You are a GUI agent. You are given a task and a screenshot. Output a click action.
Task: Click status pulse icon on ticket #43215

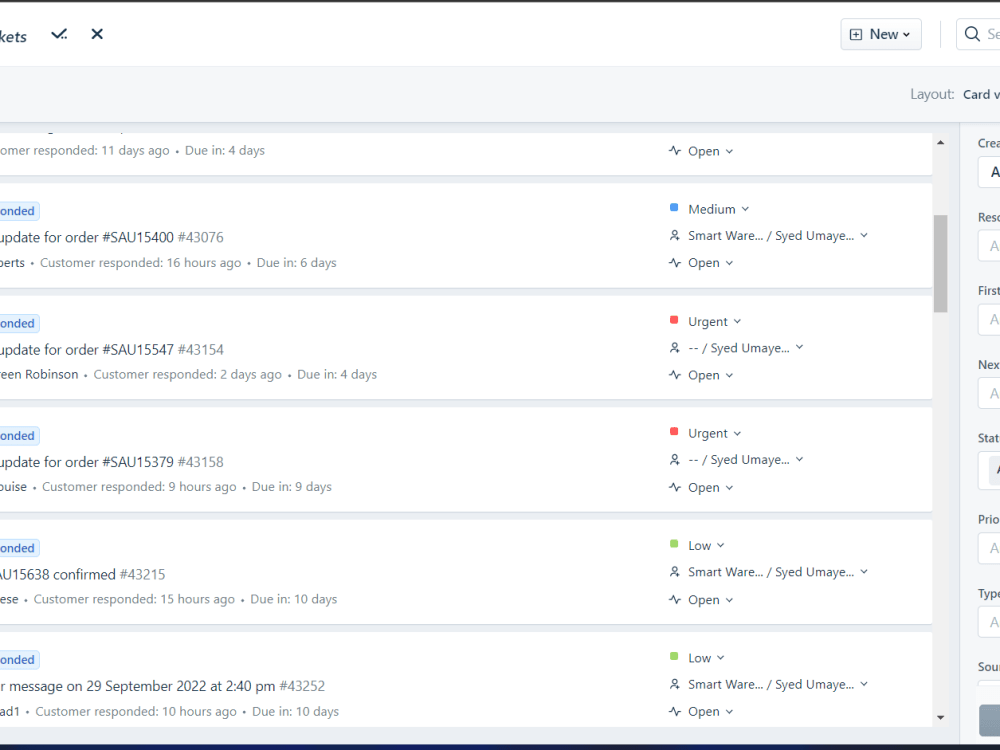click(675, 599)
